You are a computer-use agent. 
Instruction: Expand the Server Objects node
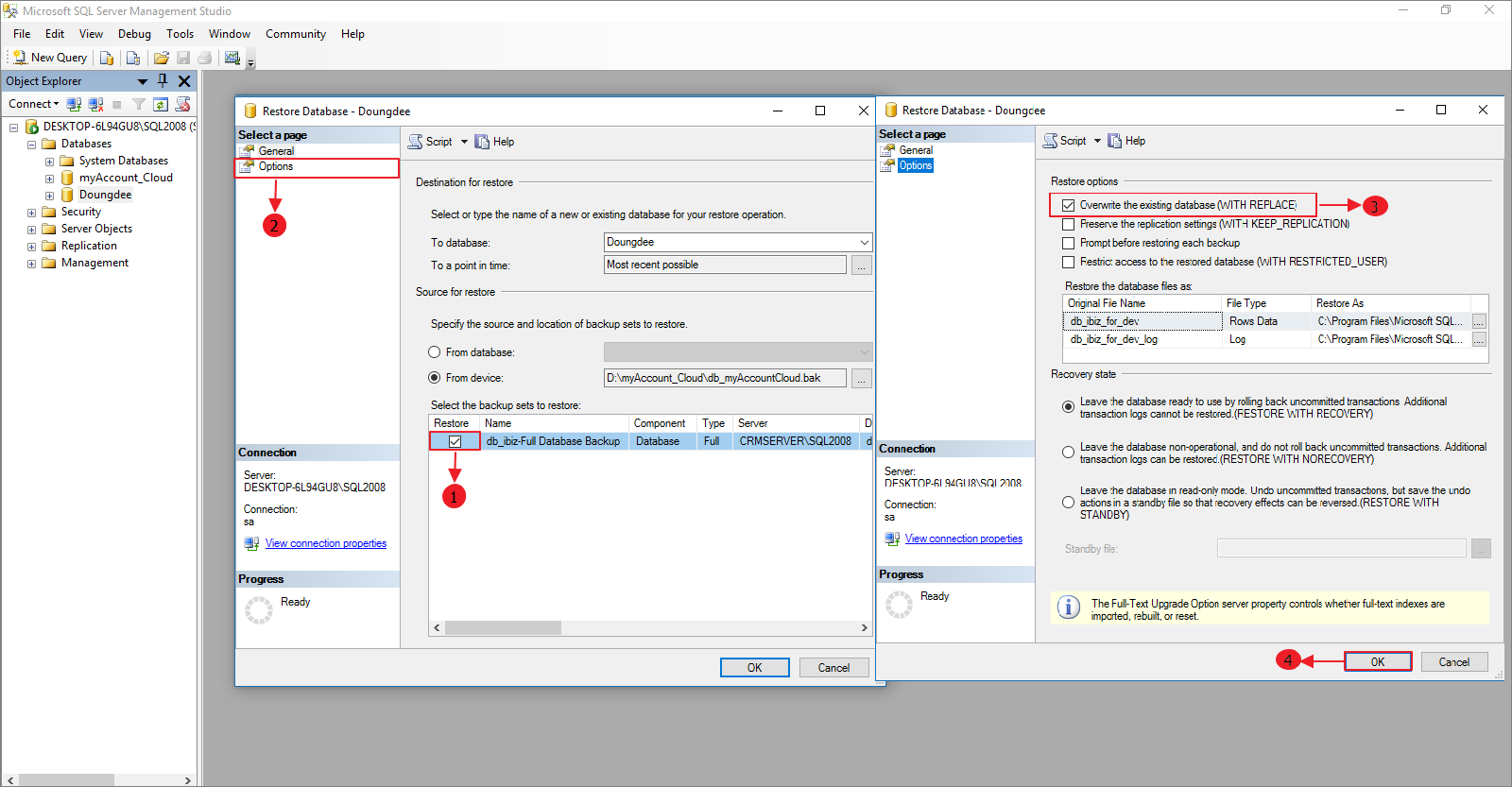31,230
